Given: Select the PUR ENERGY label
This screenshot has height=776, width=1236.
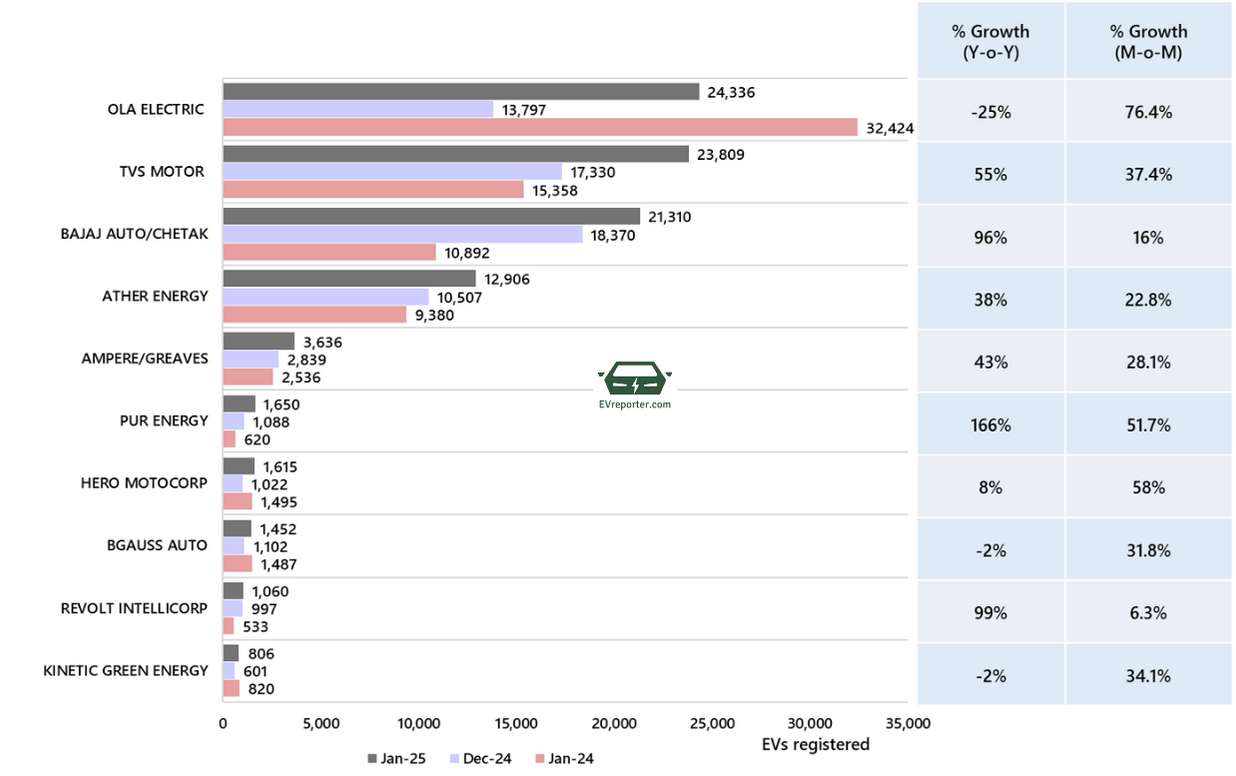Looking at the screenshot, I should [164, 420].
